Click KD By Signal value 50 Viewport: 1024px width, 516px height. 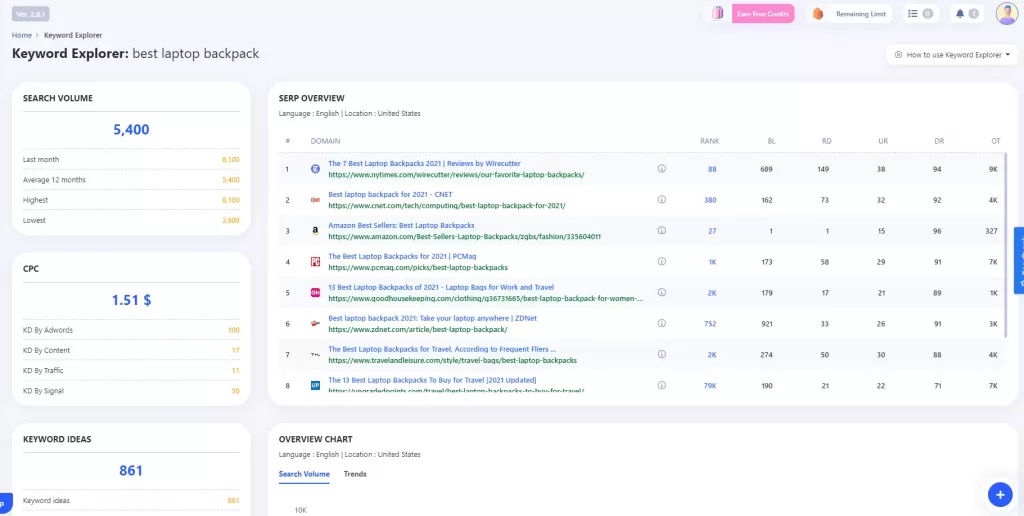click(x=236, y=391)
